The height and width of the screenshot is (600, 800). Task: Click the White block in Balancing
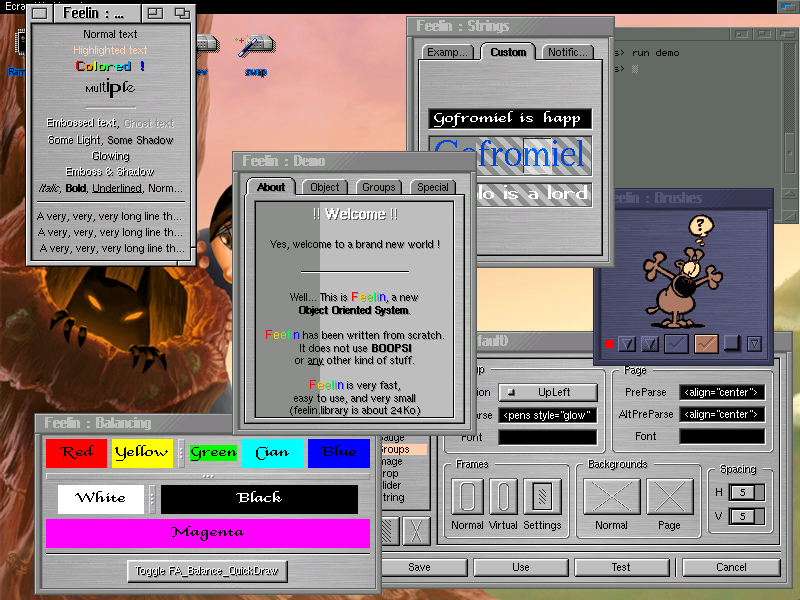101,499
